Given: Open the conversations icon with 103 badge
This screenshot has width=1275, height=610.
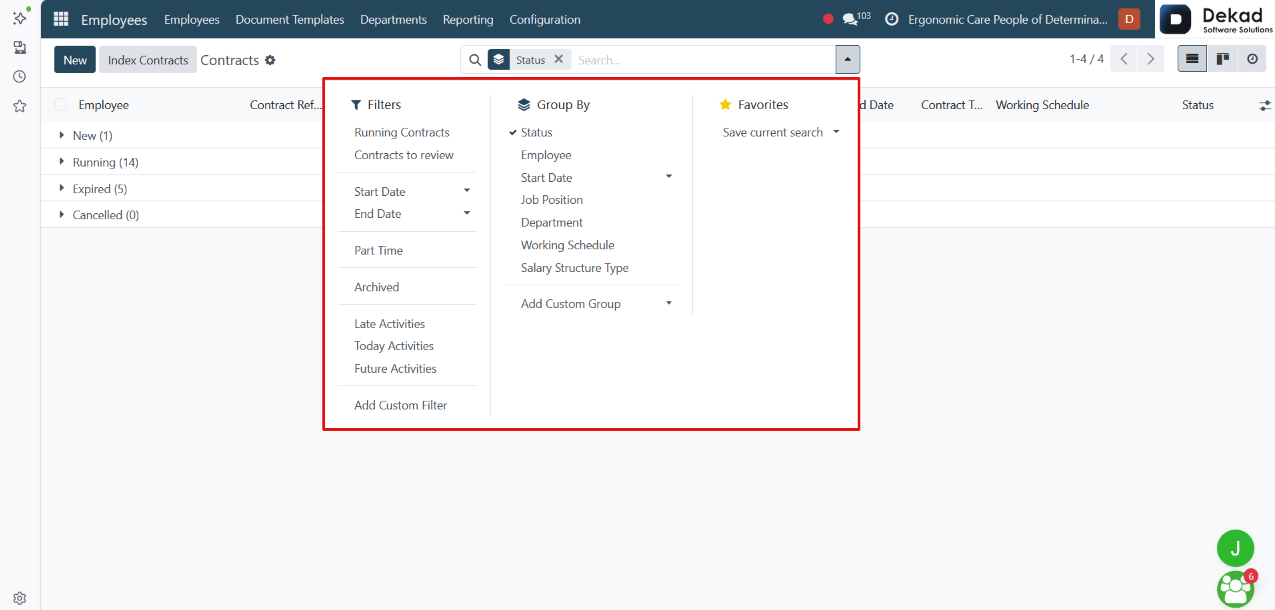Looking at the screenshot, I should click(x=856, y=19).
